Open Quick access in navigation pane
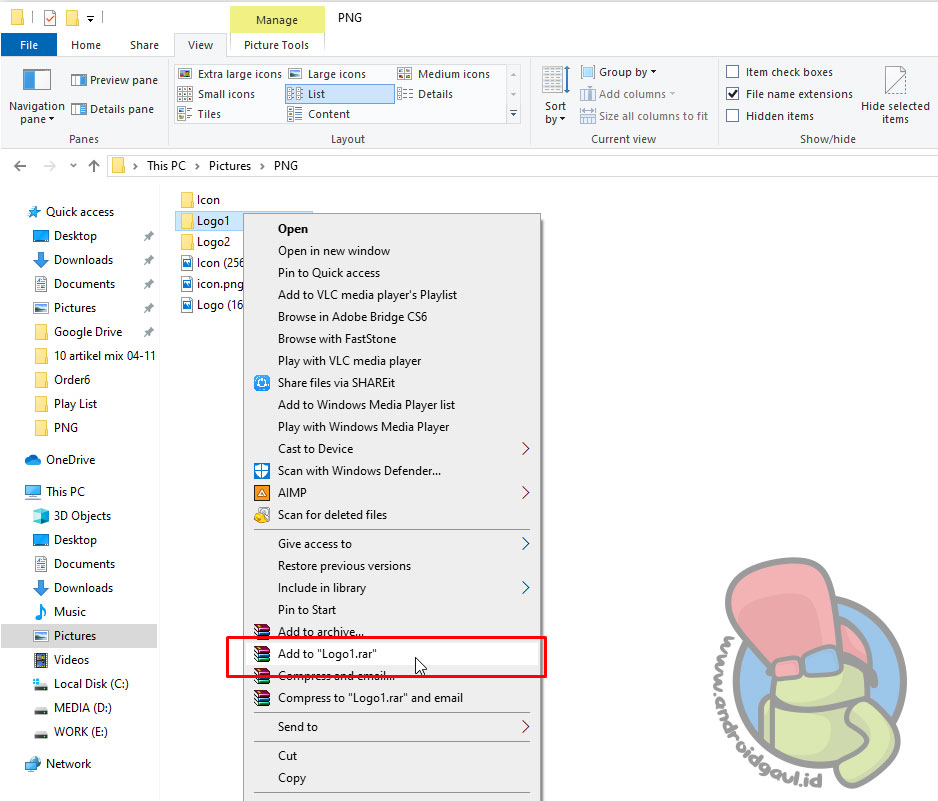The image size is (938, 801). coord(80,212)
